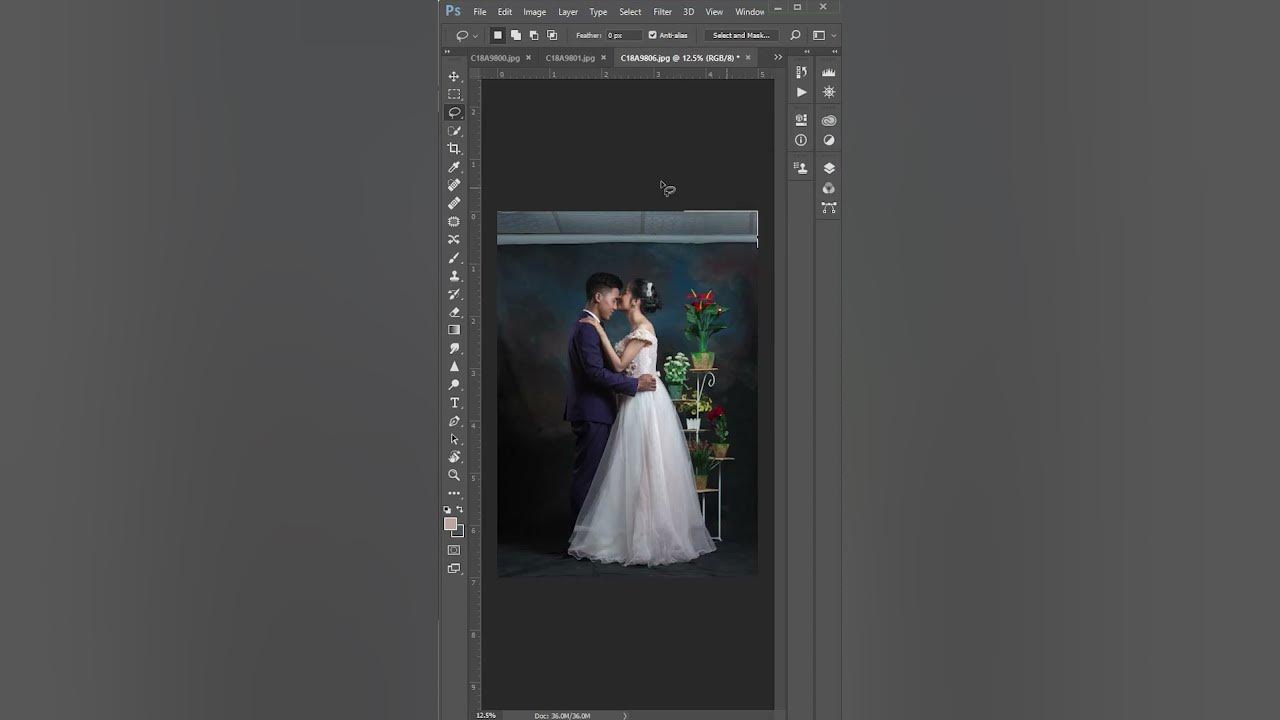Select the Crop tool

tap(454, 149)
